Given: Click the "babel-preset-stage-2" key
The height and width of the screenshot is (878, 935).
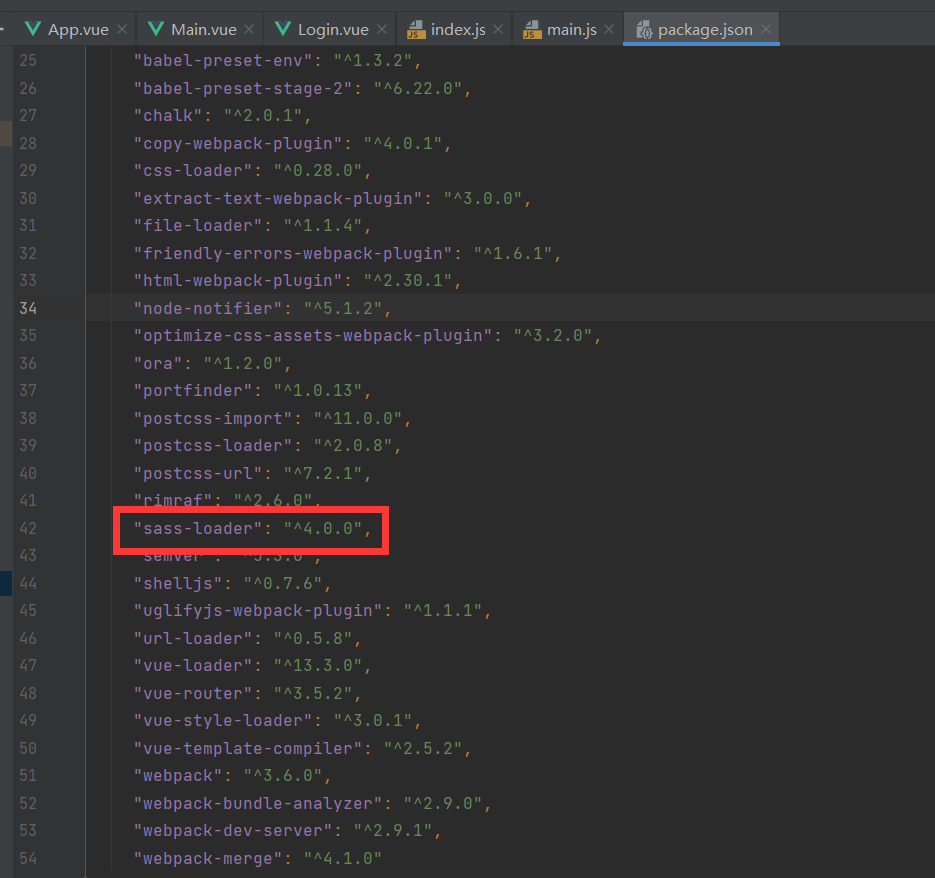Looking at the screenshot, I should click(x=243, y=88).
